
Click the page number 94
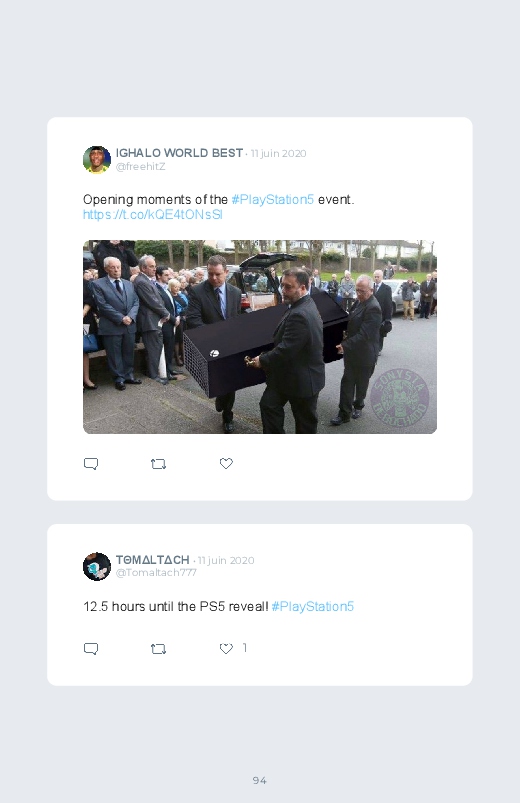pos(260,780)
